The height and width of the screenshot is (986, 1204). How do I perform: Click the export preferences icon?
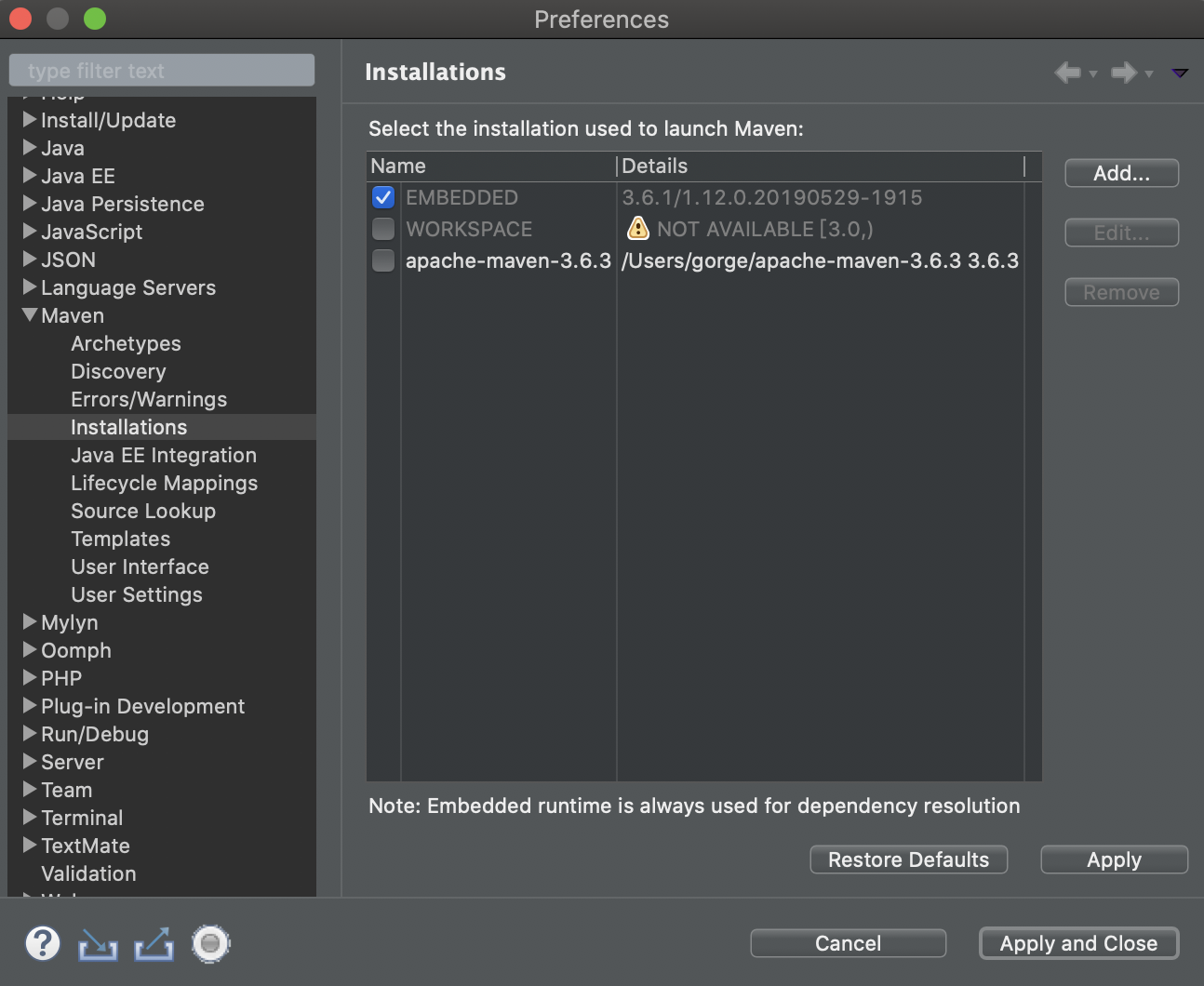[154, 944]
